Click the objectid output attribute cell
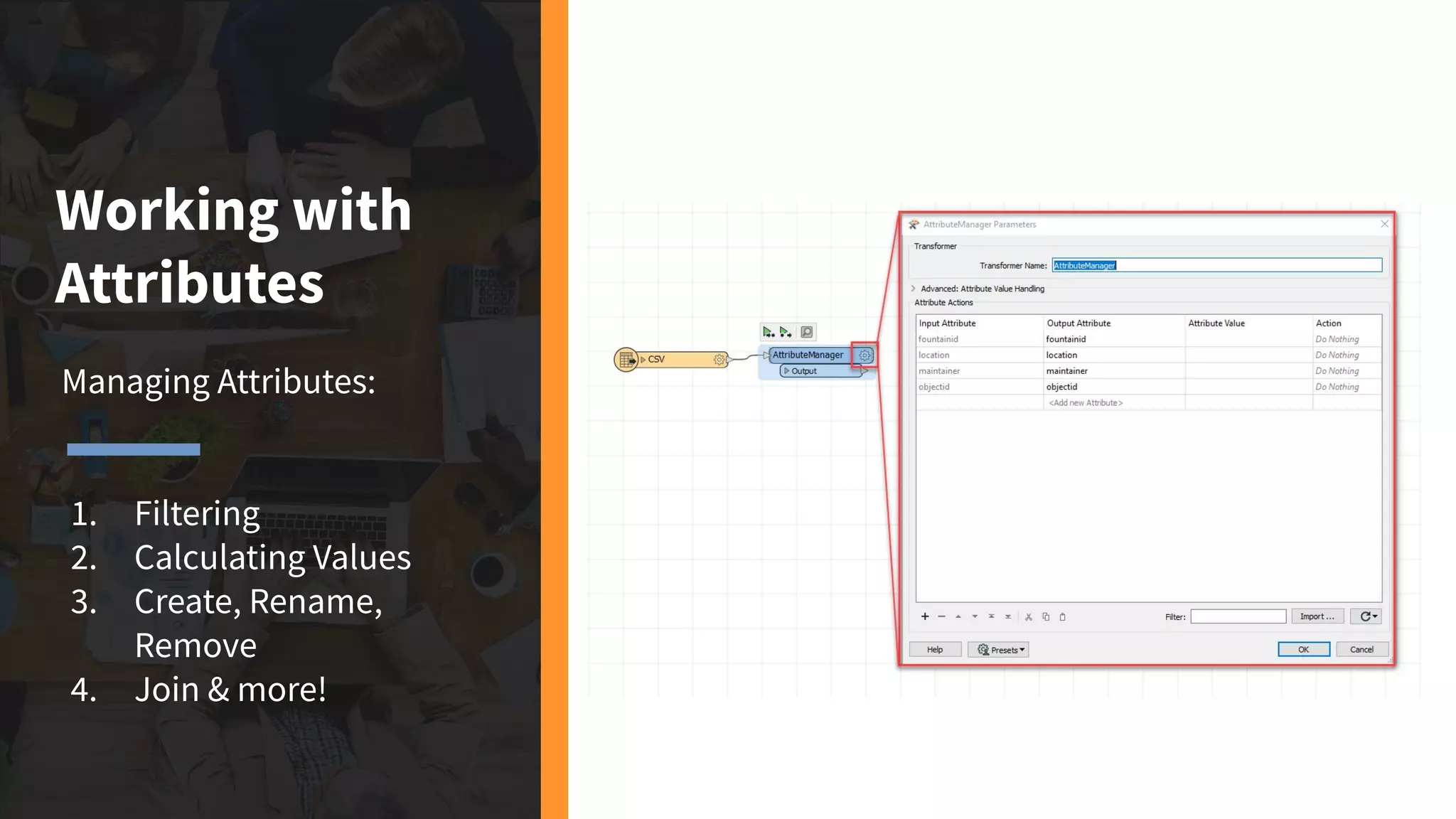The image size is (1456, 819). [1114, 387]
